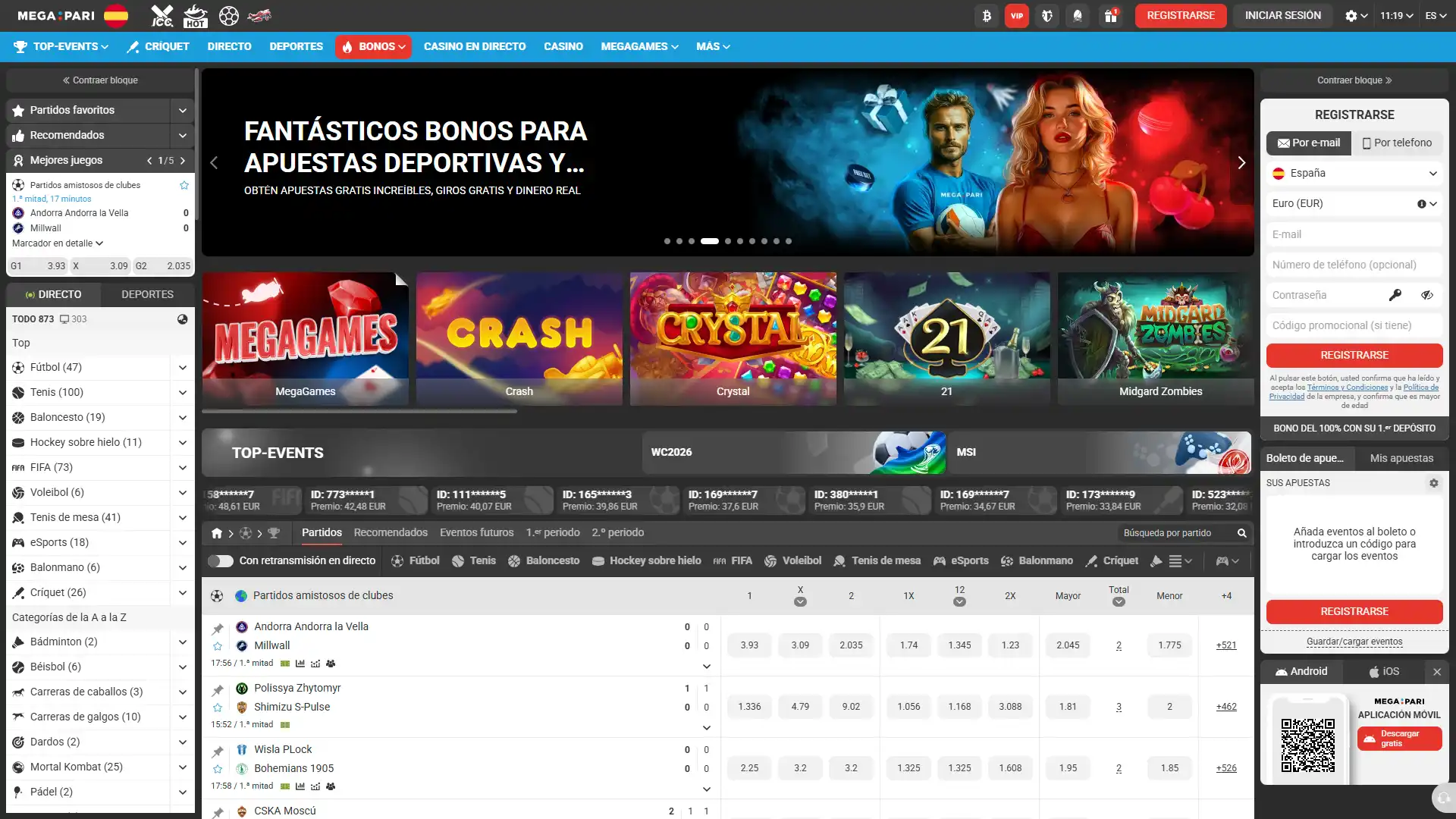Click the globe icon beside TODO 873
The image size is (1456, 819).
point(183,319)
